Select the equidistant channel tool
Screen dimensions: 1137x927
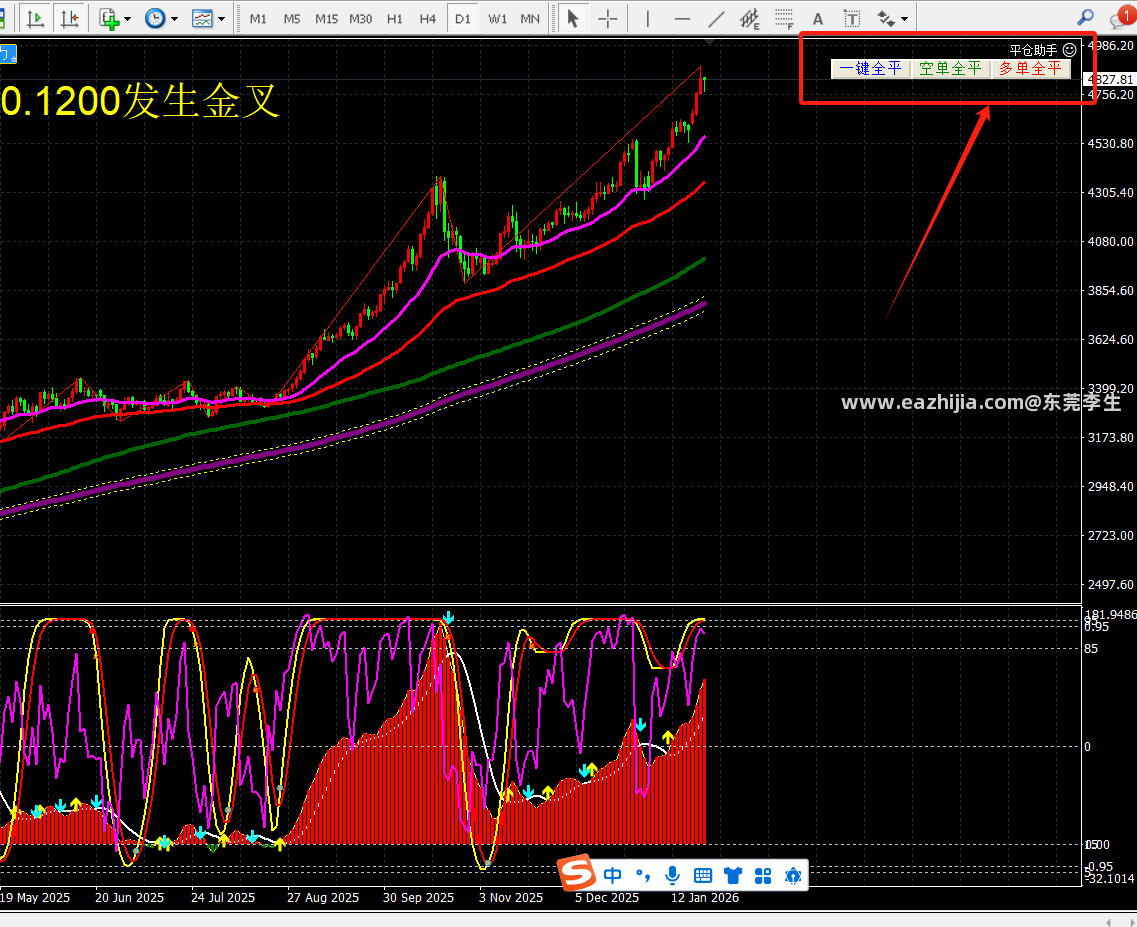750,19
